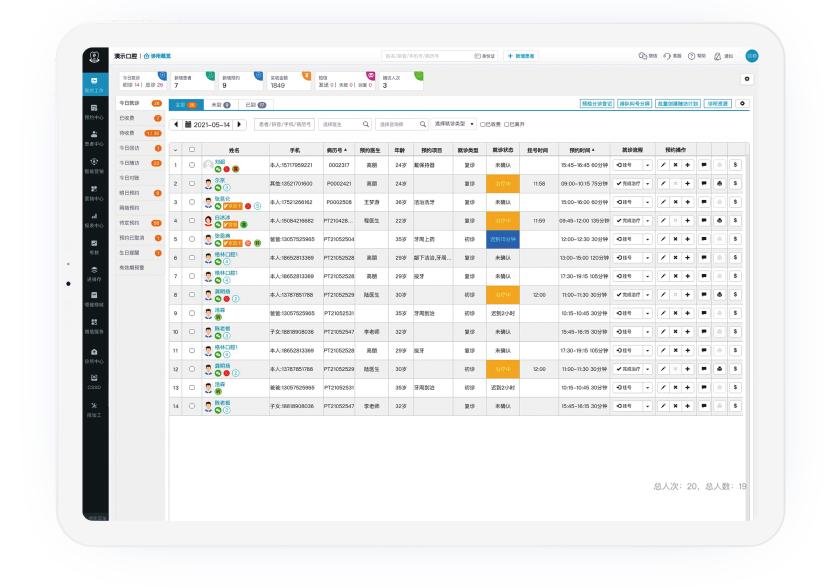The height and width of the screenshot is (588, 832).
Task: Select the top left-panel item with orange badge
Action: click(x=140, y=103)
